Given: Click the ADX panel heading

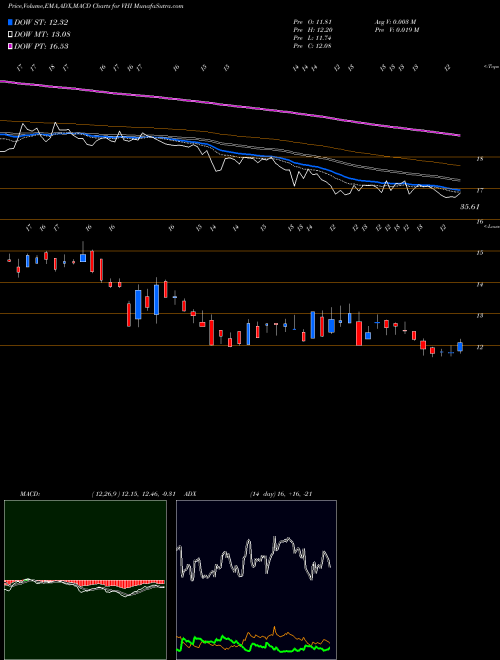Looking at the screenshot, I should point(191,494).
